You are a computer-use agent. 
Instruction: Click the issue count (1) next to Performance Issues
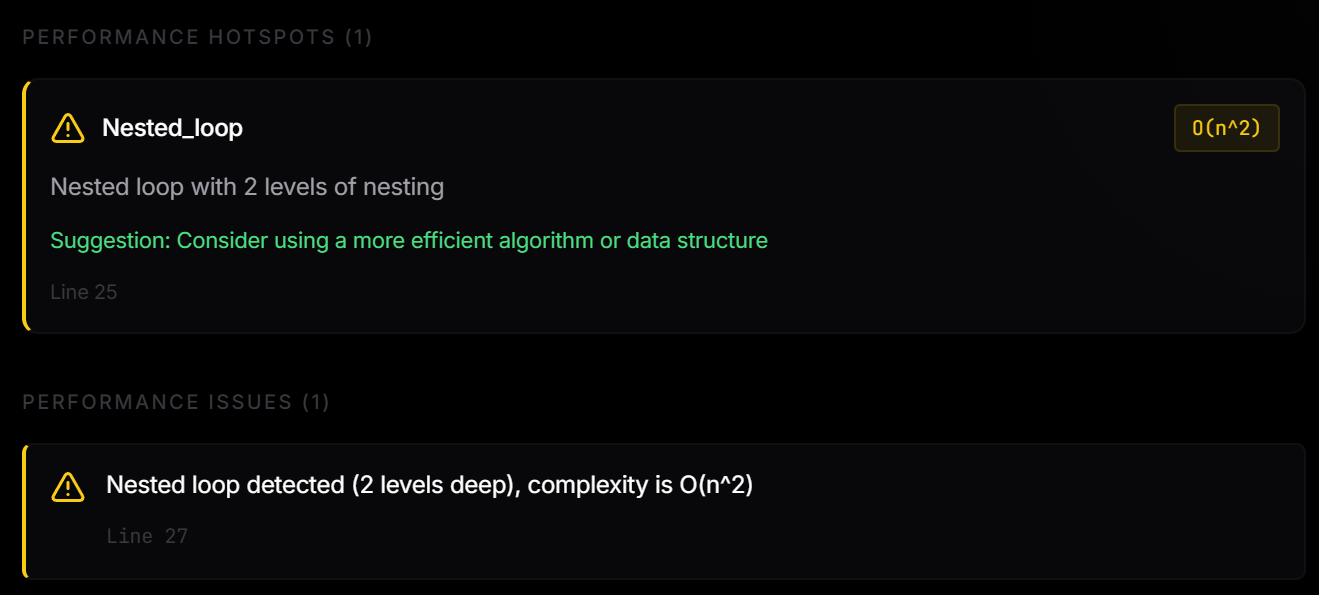coord(316,402)
